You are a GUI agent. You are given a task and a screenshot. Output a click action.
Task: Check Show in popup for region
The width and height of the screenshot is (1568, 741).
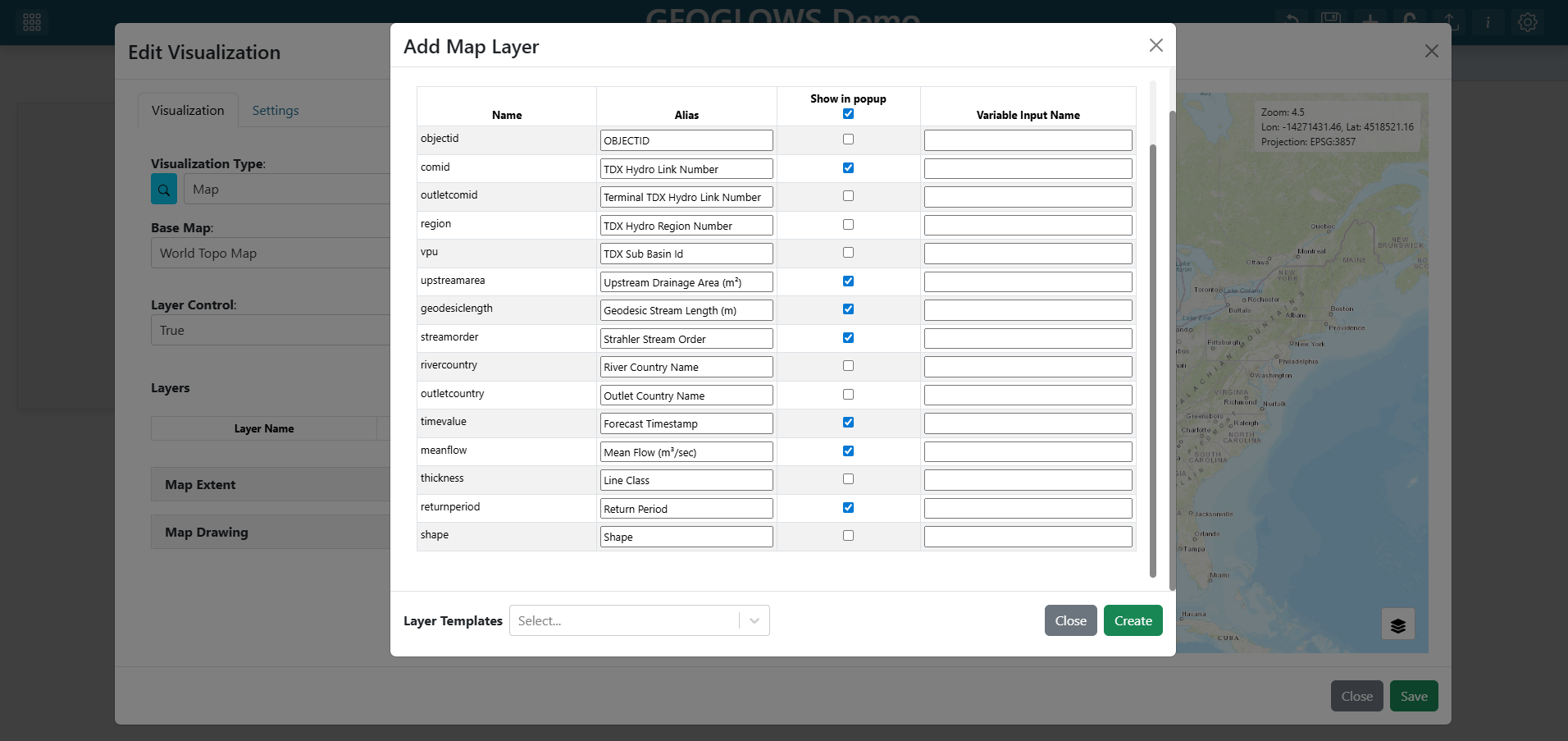(848, 224)
